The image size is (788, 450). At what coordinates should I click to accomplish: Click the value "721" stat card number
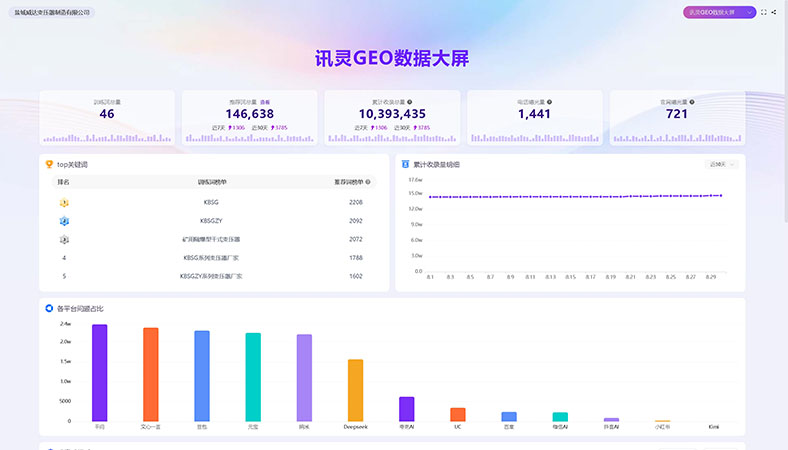(x=676, y=114)
